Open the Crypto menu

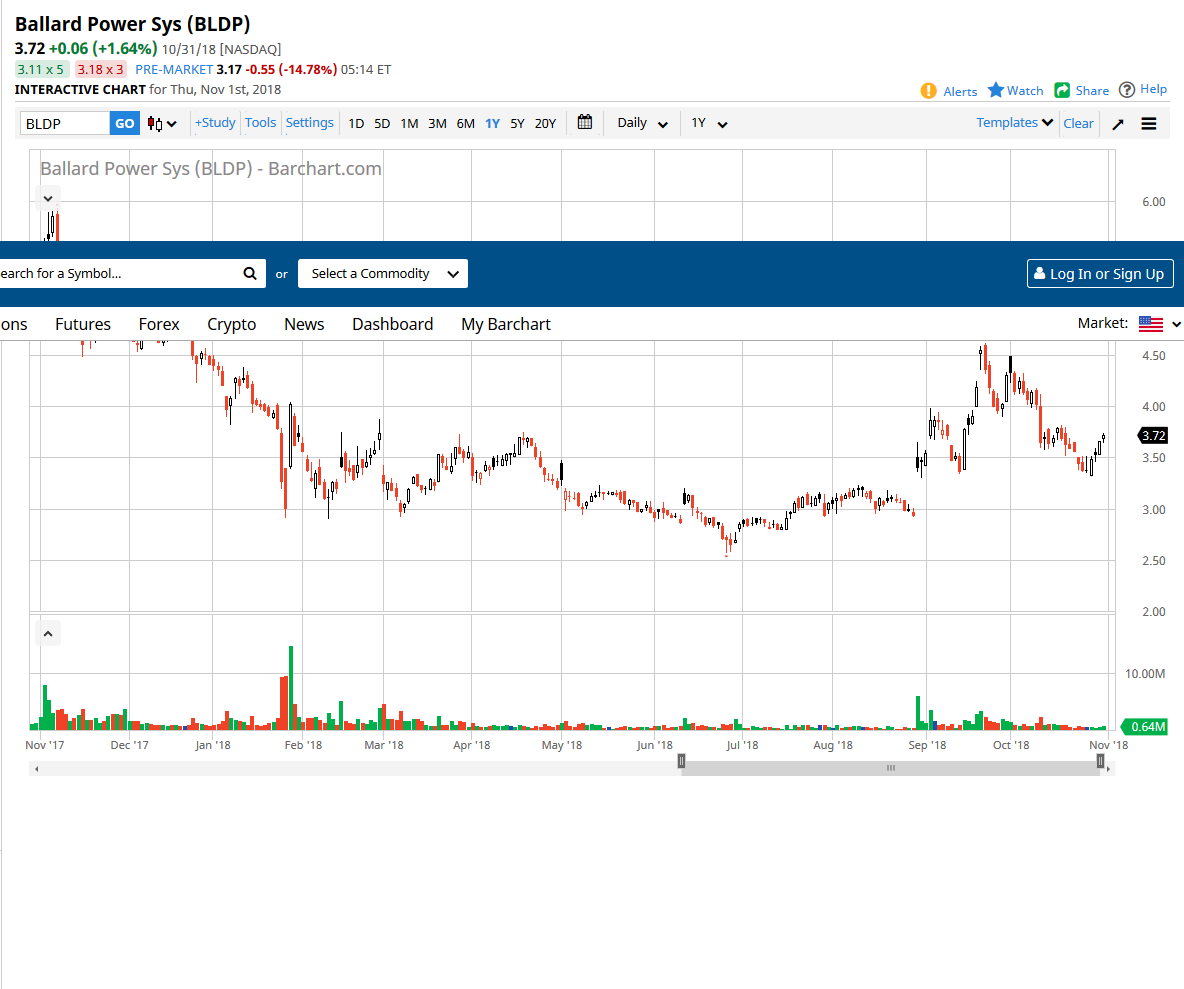coord(232,324)
